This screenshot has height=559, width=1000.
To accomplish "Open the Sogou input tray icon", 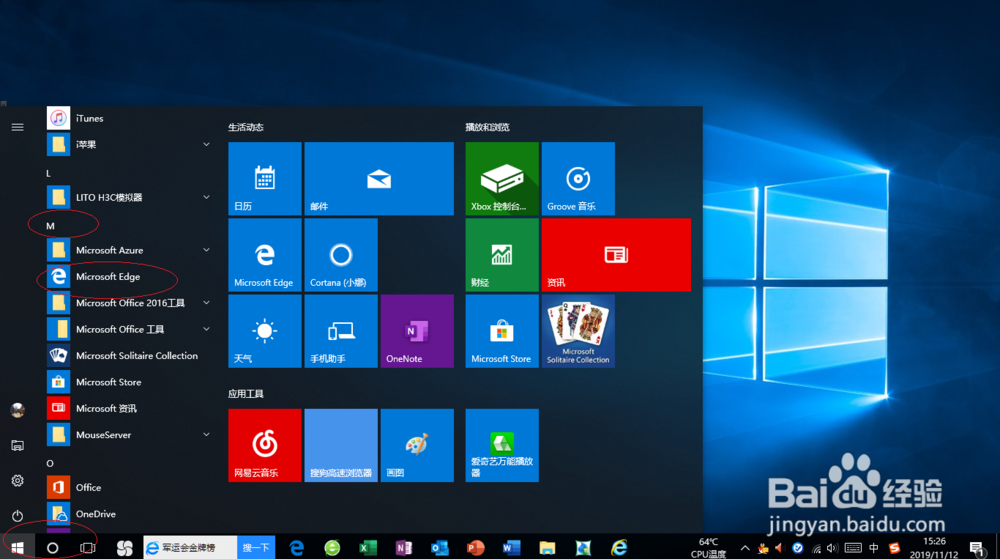I will point(894,548).
